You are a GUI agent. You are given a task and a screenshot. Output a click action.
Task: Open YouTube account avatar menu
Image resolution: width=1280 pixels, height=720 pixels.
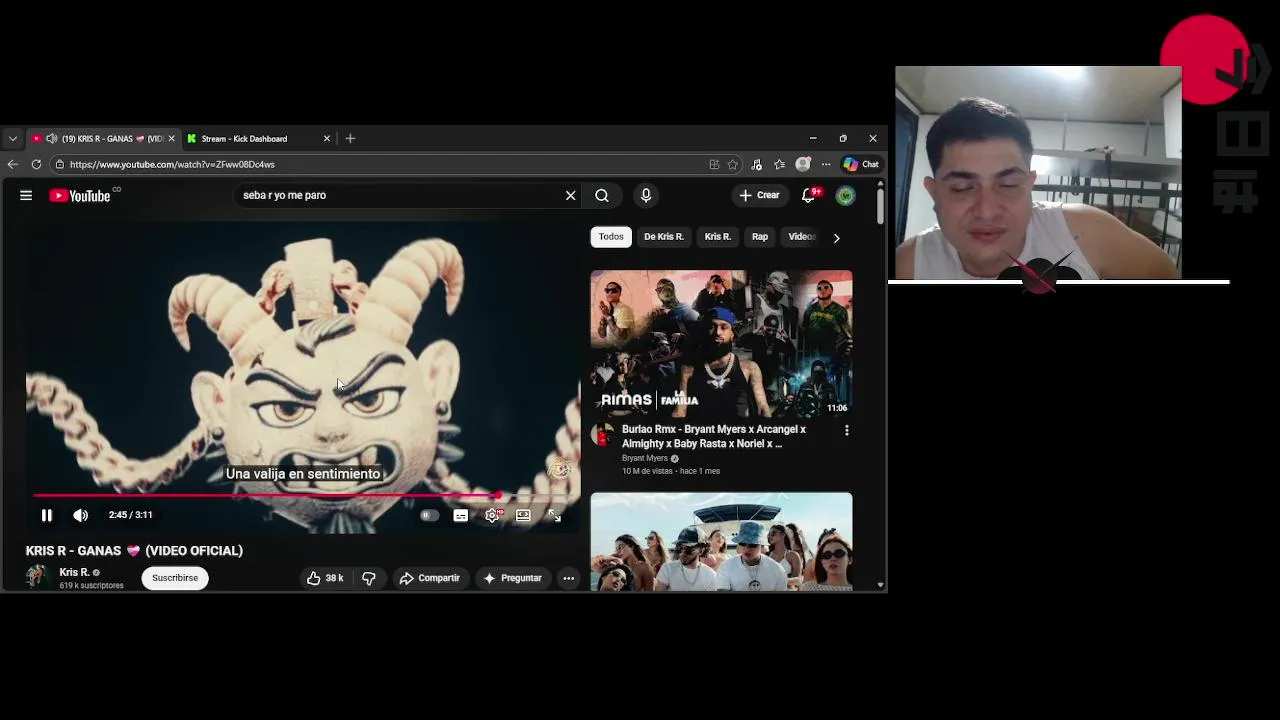pyautogui.click(x=846, y=195)
